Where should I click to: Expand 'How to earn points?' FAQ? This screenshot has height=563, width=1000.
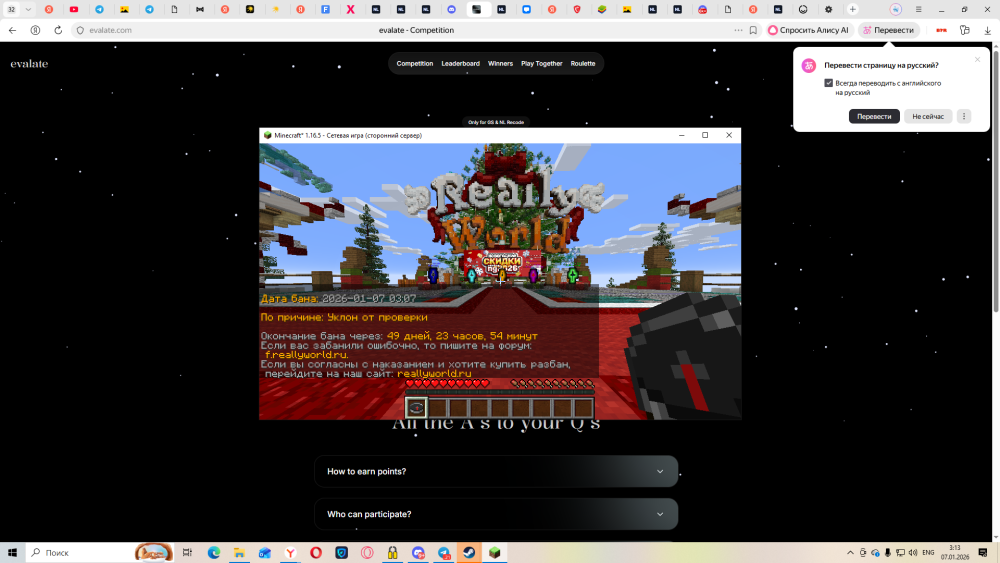coord(496,471)
